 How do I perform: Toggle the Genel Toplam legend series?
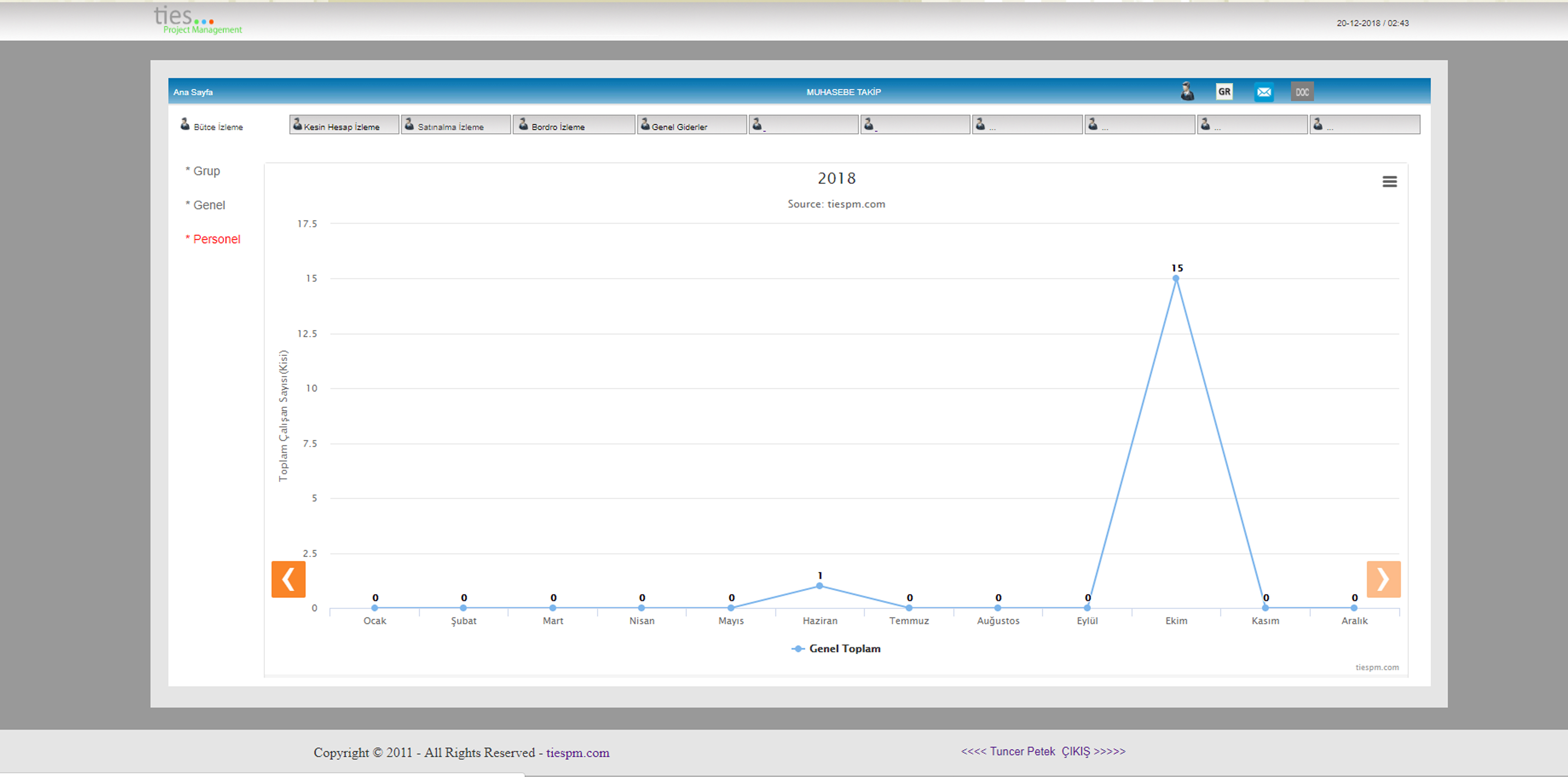pyautogui.click(x=836, y=649)
